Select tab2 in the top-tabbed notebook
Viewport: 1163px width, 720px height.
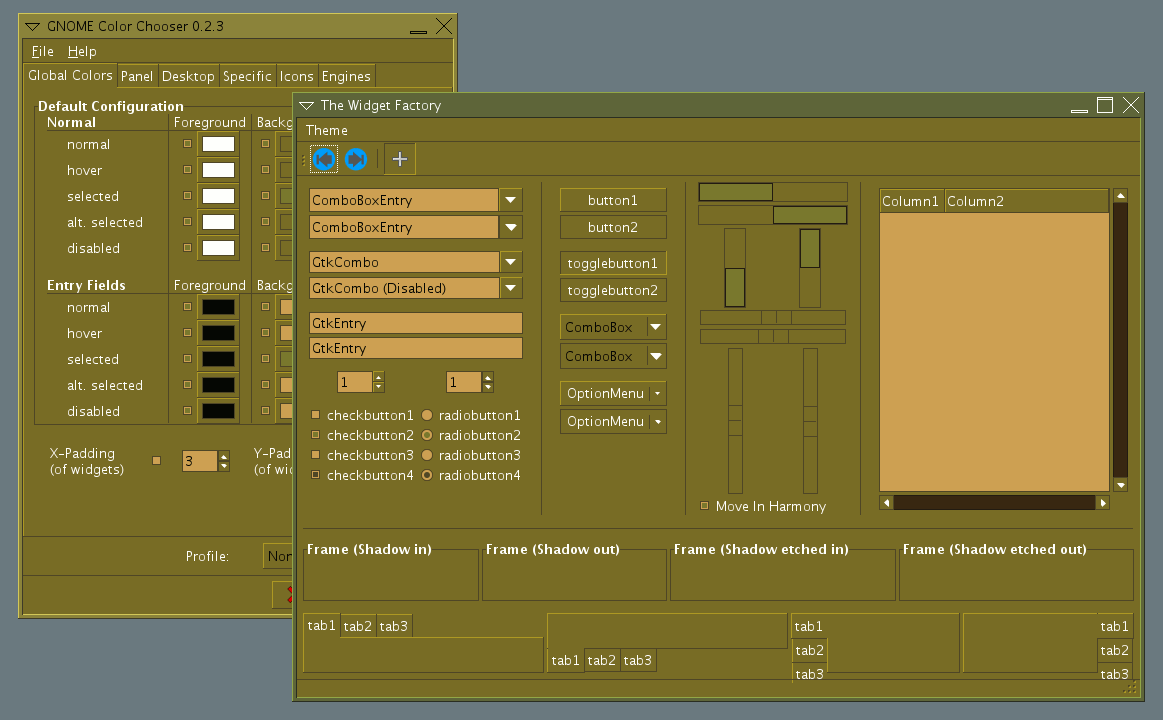[358, 627]
